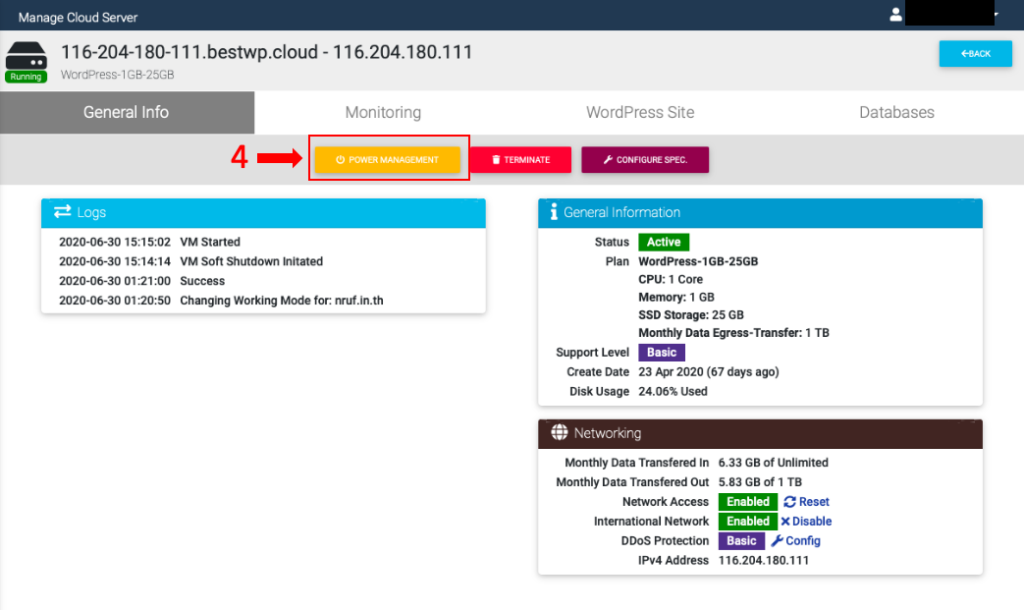Click the Basic DDoS Protection badge

pyautogui.click(x=740, y=540)
